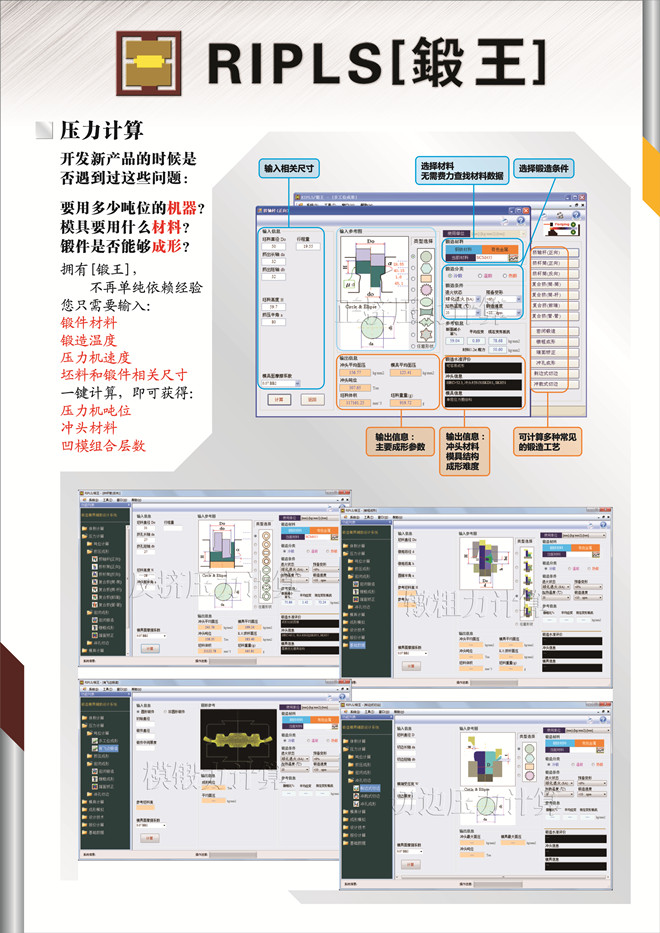
Task: Click progress bar in upsetting window status bar
Action: (494, 681)
